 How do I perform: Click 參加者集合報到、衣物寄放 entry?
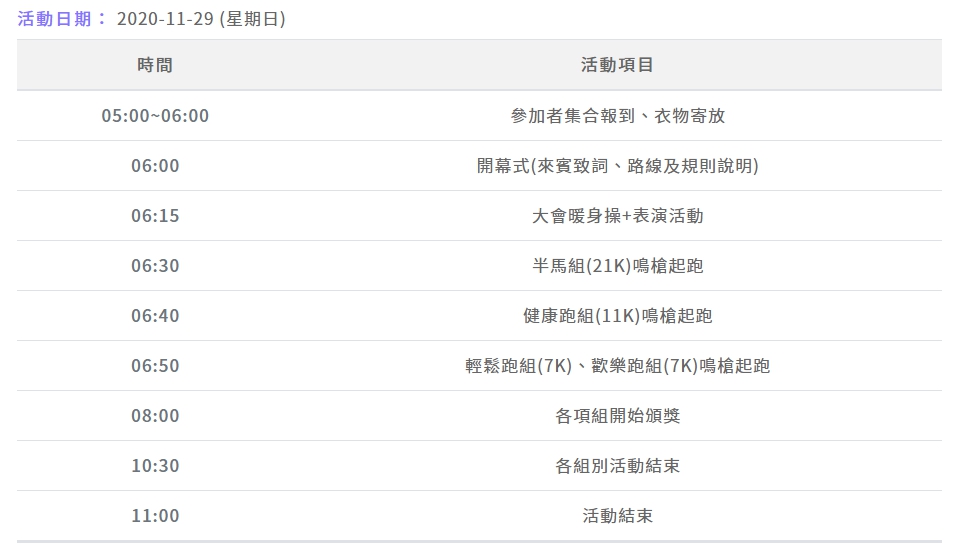coord(617,116)
